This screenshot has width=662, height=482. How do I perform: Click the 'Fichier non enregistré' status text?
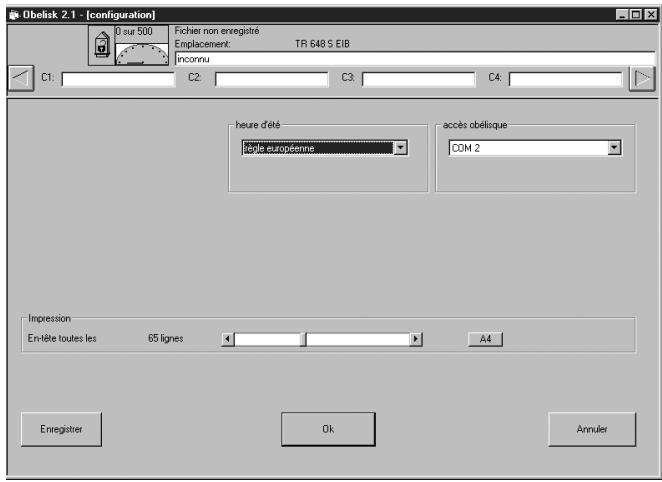[x=217, y=31]
